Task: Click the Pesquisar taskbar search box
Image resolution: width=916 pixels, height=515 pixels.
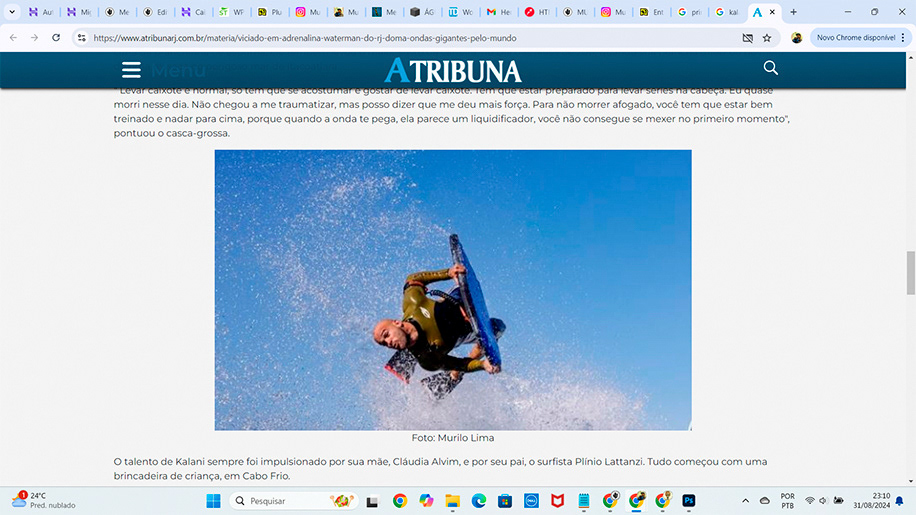Action: click(x=295, y=501)
